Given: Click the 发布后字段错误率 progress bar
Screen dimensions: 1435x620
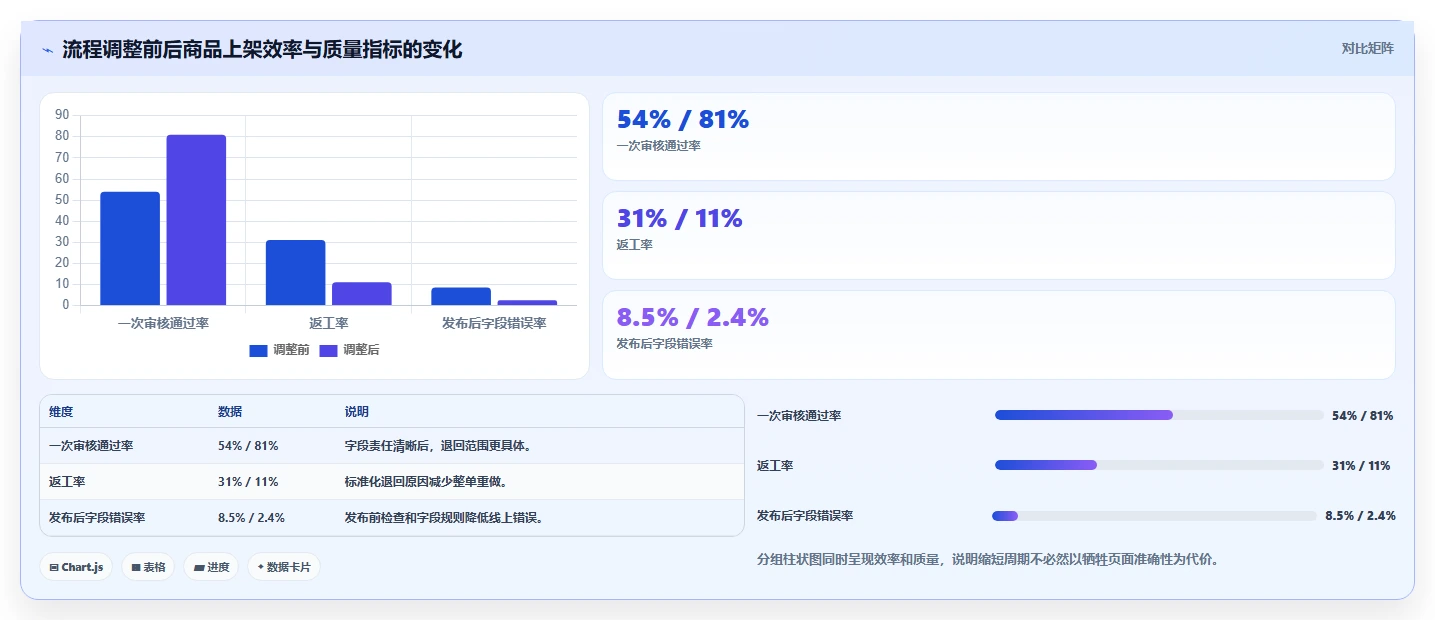Looking at the screenshot, I should point(1154,516).
